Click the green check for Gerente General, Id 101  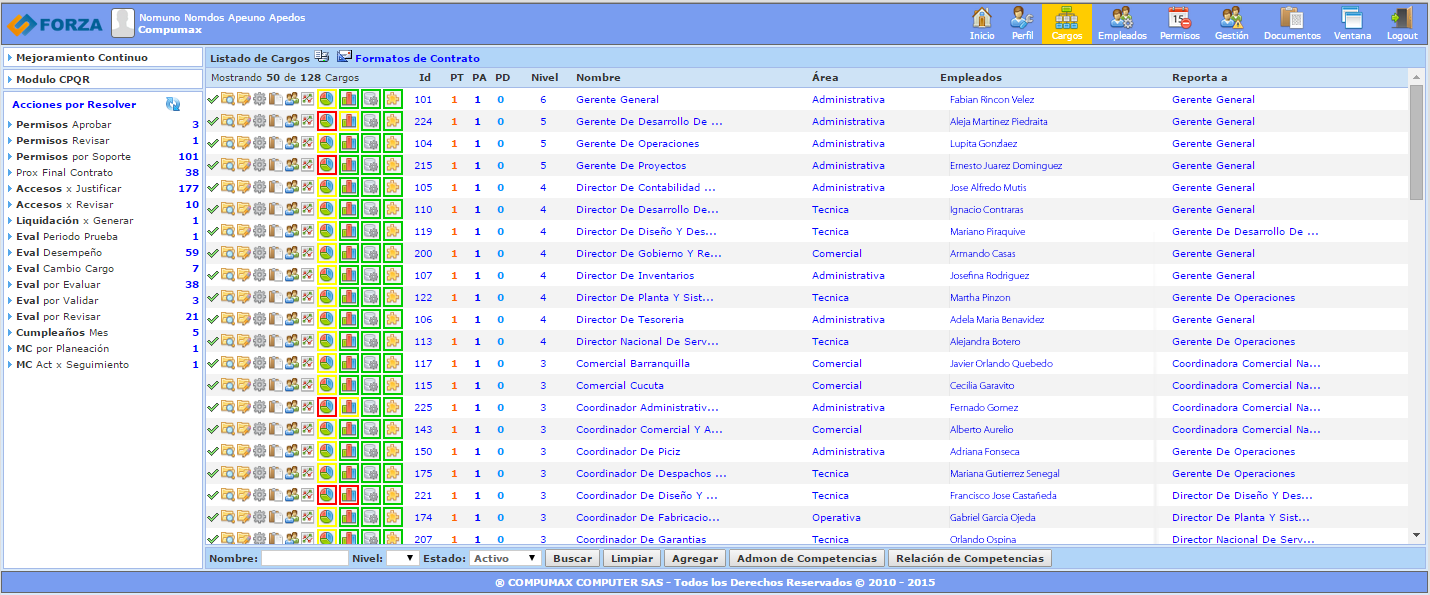click(x=212, y=99)
